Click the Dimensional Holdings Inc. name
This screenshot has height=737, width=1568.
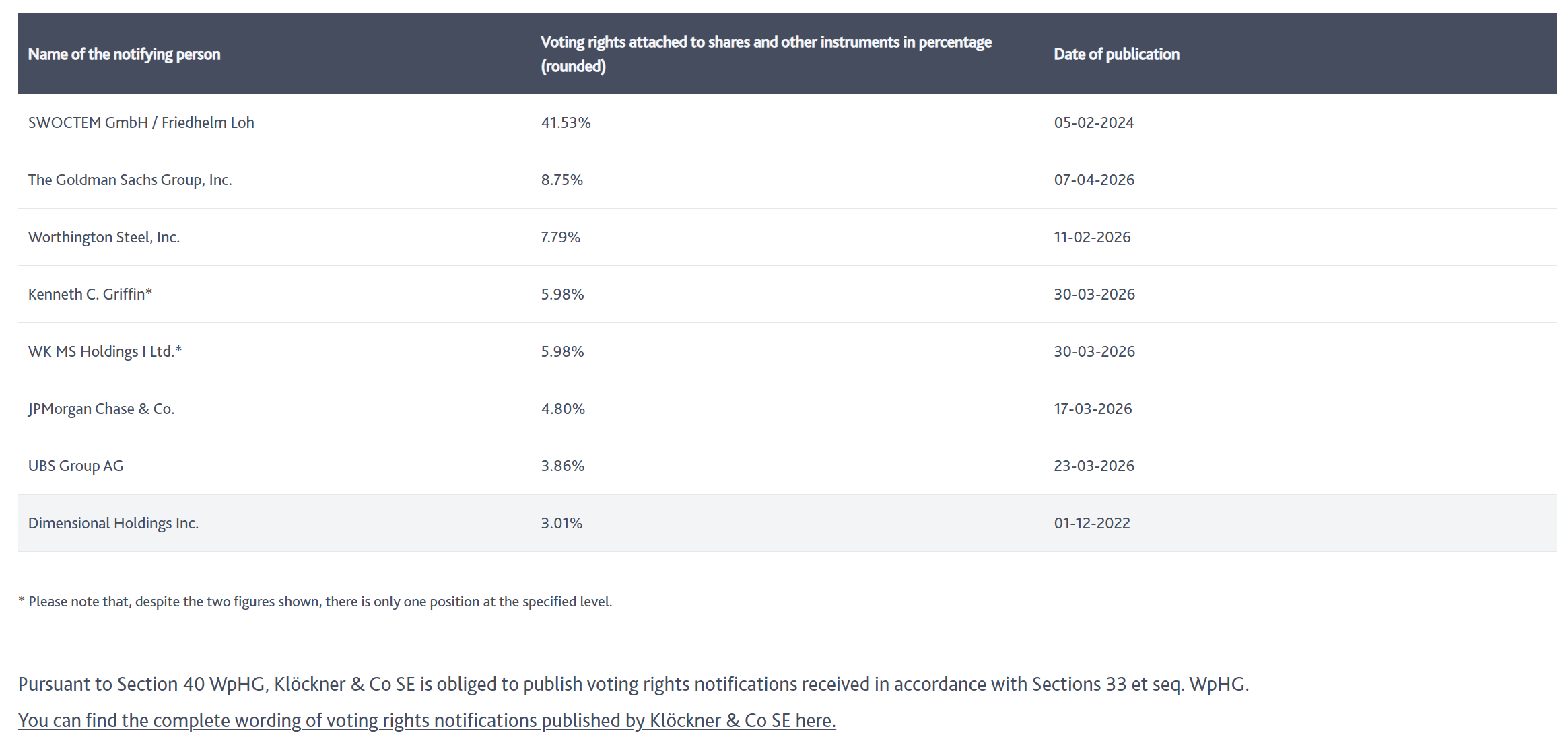point(113,523)
